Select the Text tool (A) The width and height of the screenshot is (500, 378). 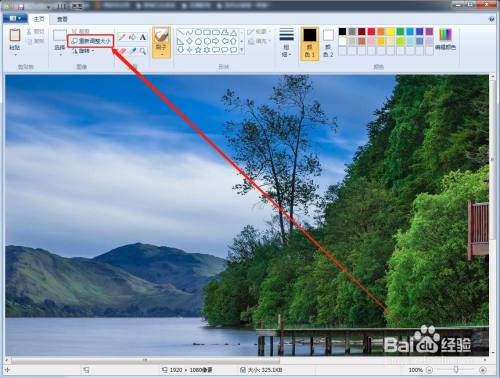143,37
